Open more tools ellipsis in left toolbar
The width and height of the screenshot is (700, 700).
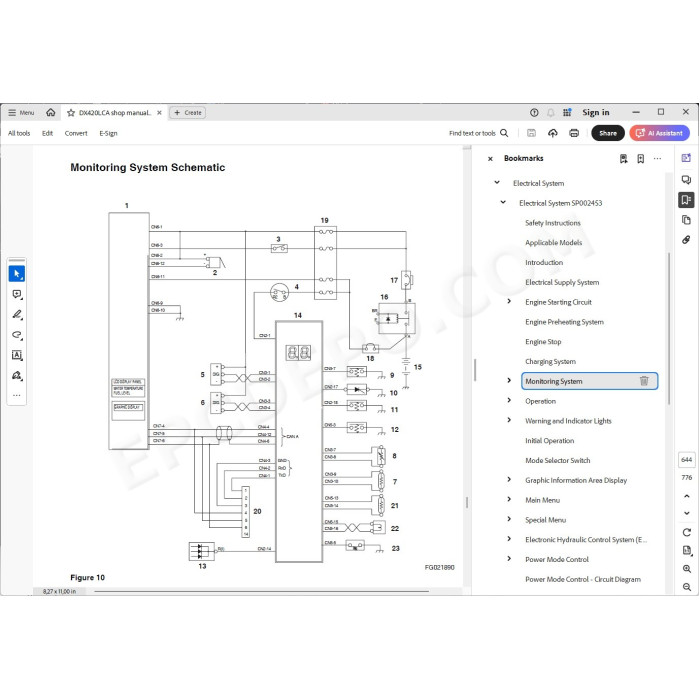click(17, 395)
